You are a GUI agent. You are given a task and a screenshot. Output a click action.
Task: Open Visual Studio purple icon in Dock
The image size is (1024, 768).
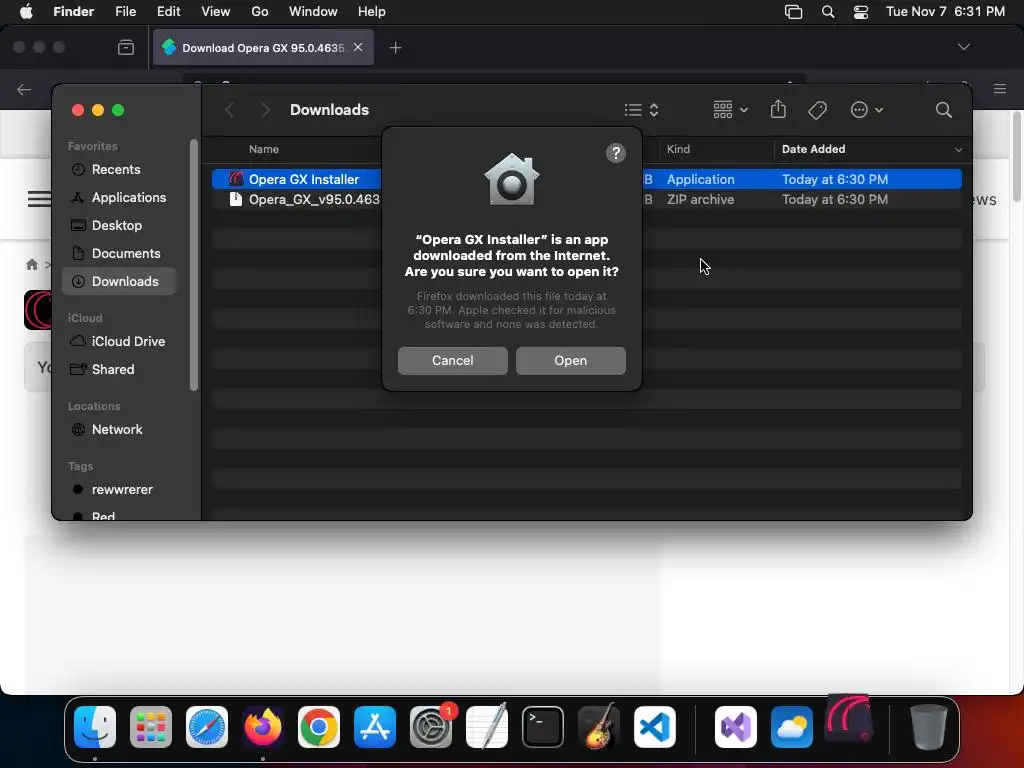(x=736, y=727)
